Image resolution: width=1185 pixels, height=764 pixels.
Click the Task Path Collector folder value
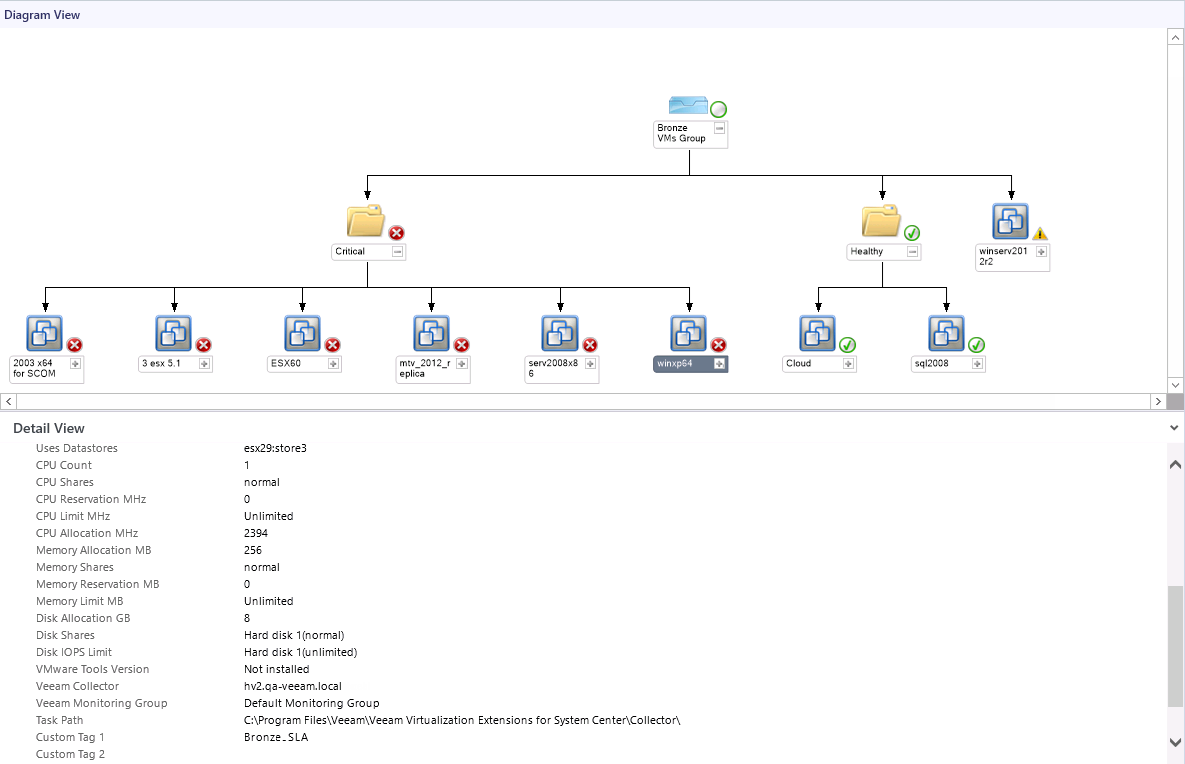pos(462,720)
